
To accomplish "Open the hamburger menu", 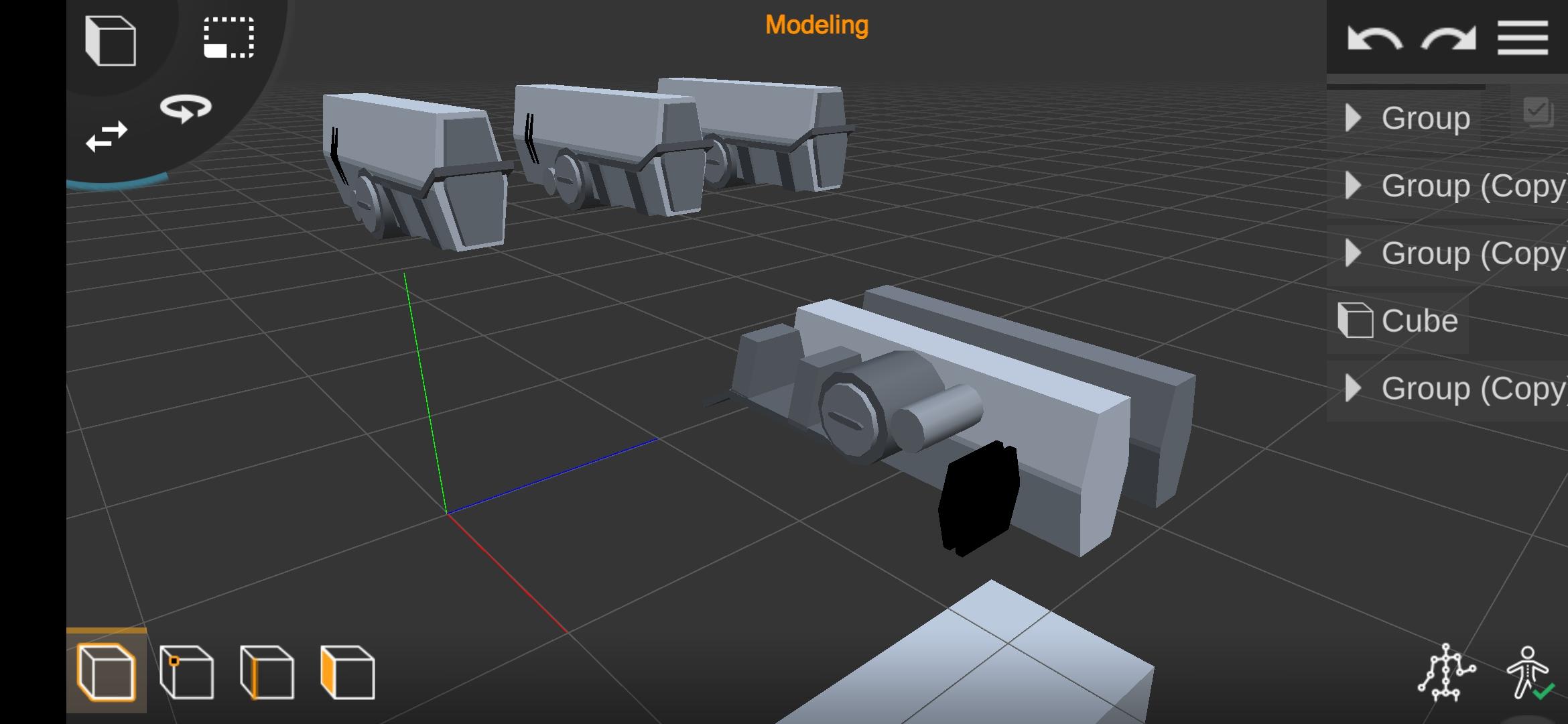I will pyautogui.click(x=1522, y=38).
